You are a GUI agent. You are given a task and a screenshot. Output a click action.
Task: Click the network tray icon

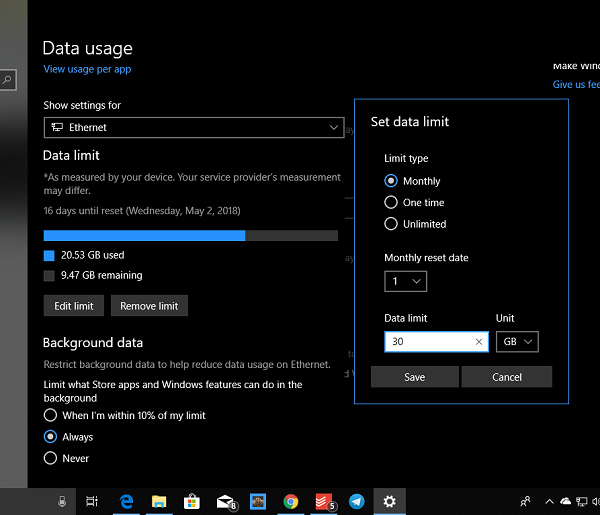[x=582, y=501]
